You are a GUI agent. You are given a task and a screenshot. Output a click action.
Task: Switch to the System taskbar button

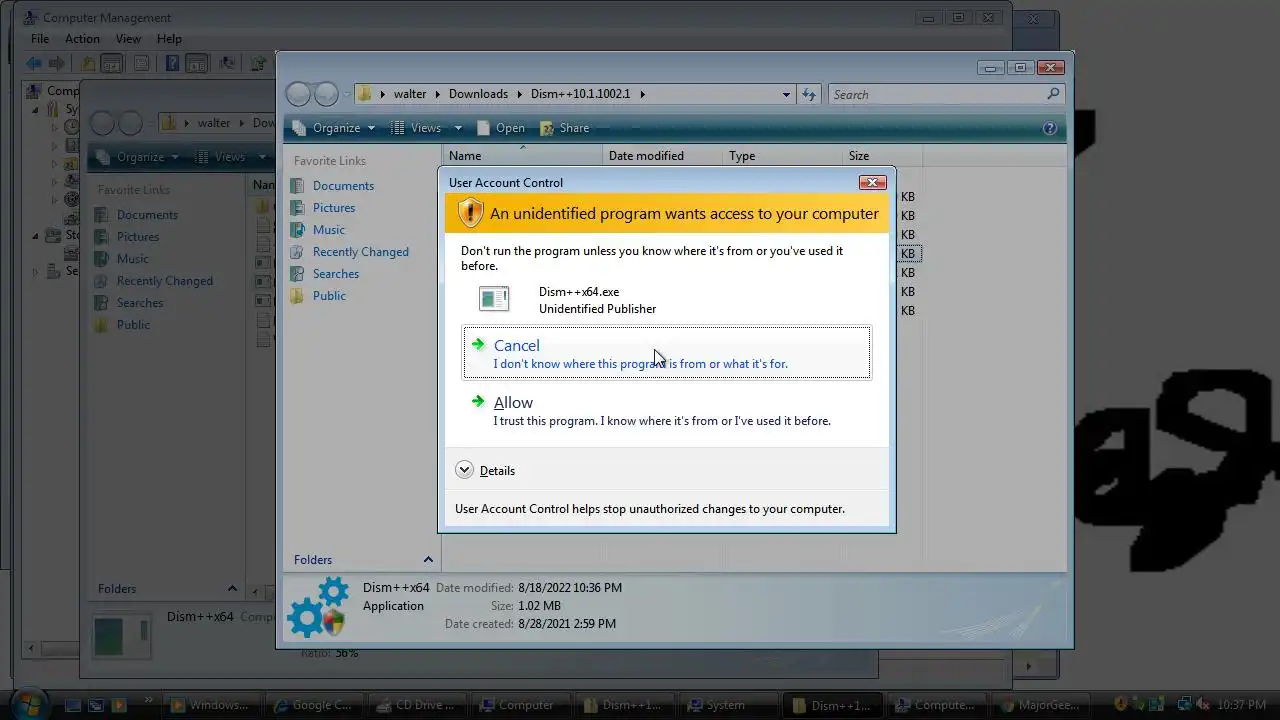(x=727, y=705)
